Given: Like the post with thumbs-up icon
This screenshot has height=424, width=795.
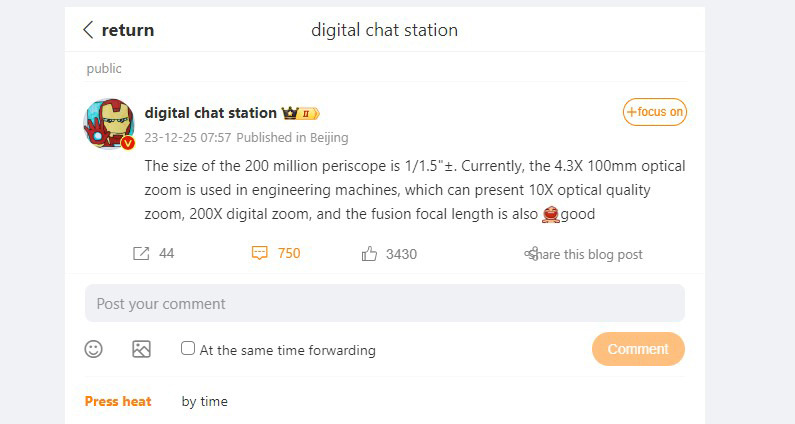Looking at the screenshot, I should tap(370, 254).
